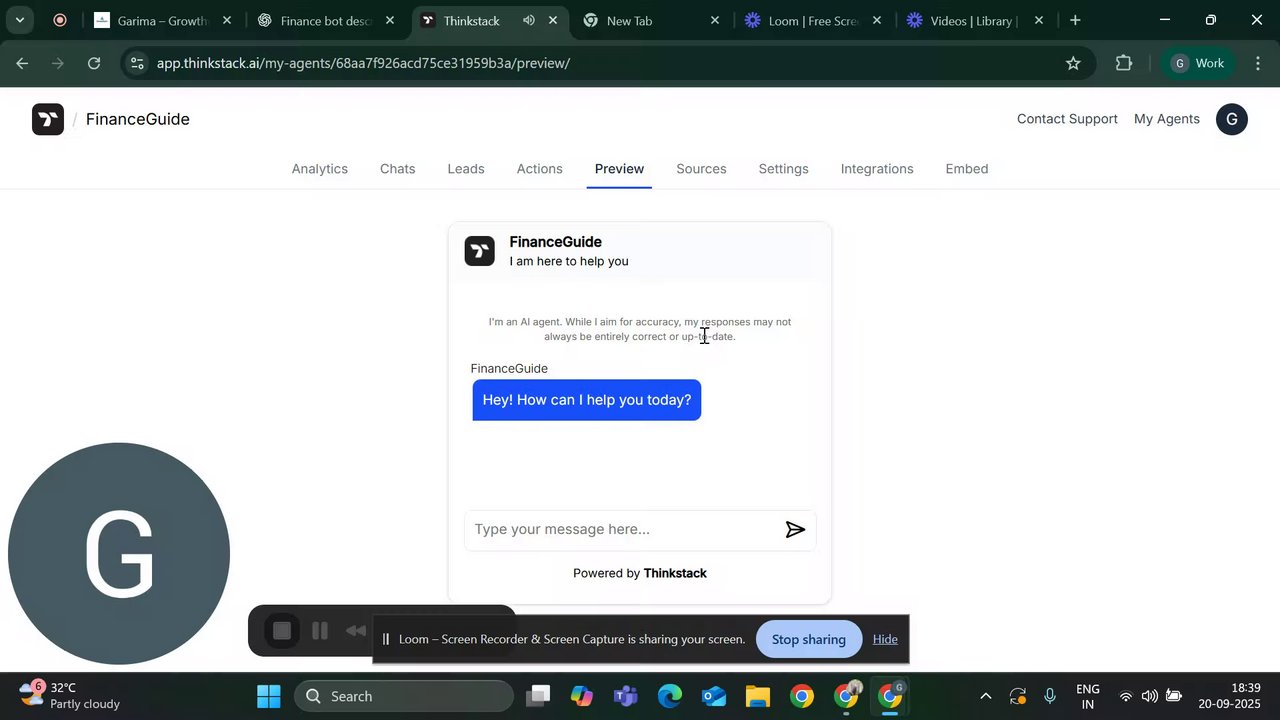Open the Work profile button
Viewport: 1280px width, 720px height.
pos(1199,63)
